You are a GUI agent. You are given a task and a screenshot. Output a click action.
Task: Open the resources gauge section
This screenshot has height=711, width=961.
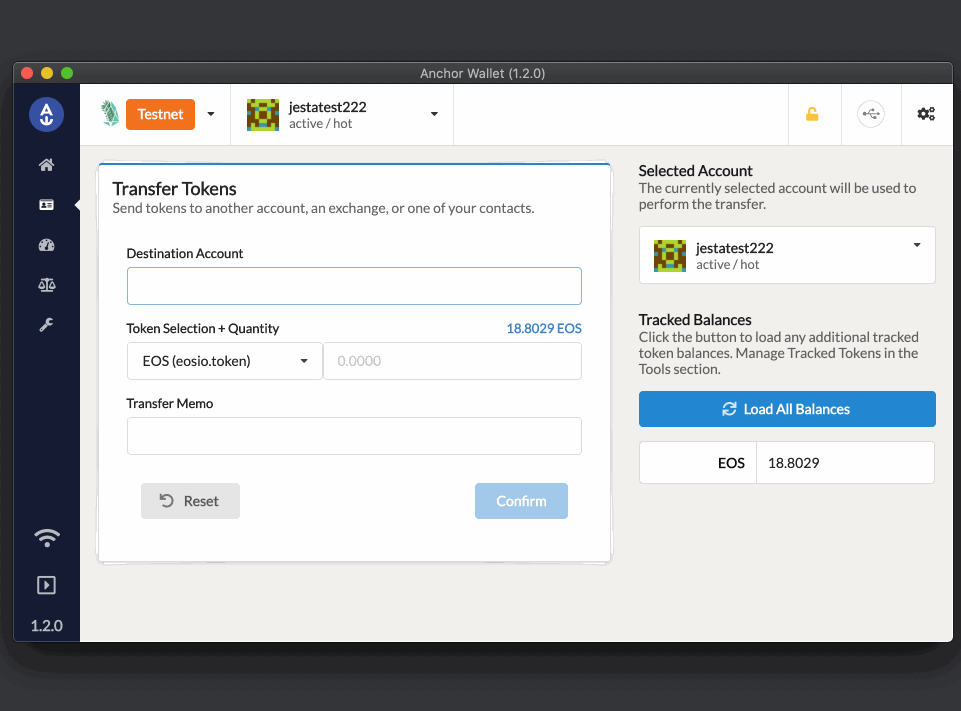click(x=47, y=245)
